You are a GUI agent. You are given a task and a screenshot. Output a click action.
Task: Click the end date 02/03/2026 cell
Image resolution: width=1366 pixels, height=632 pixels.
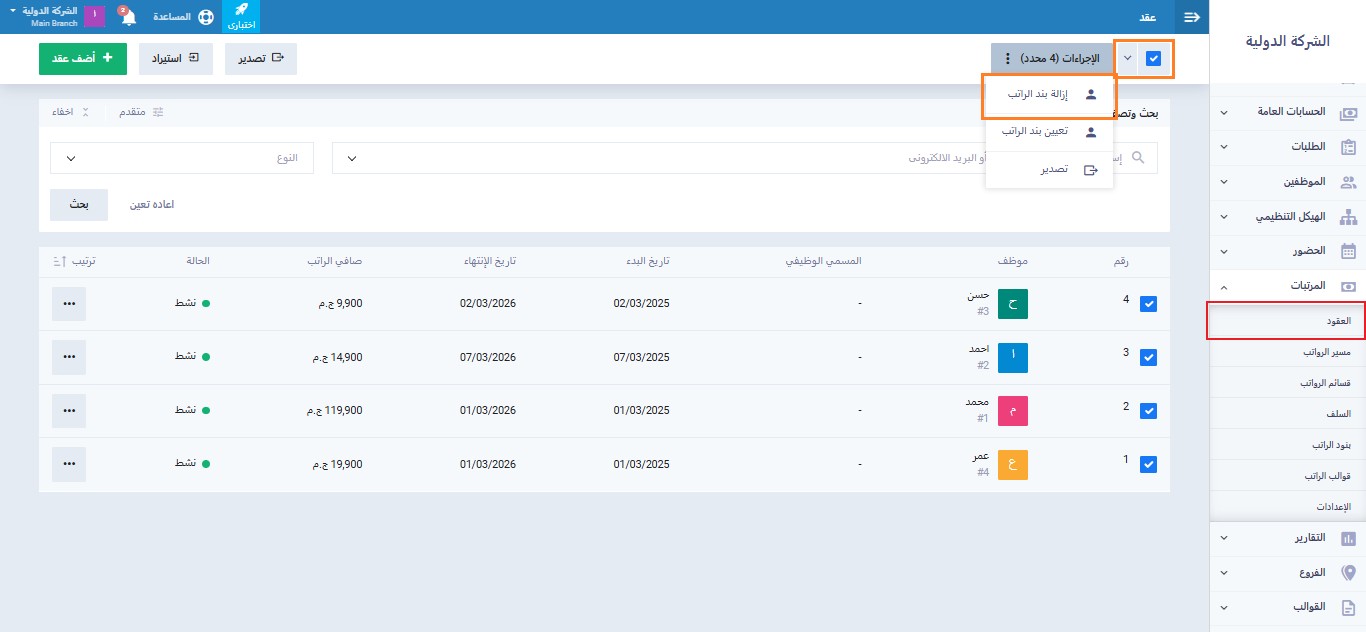point(488,304)
